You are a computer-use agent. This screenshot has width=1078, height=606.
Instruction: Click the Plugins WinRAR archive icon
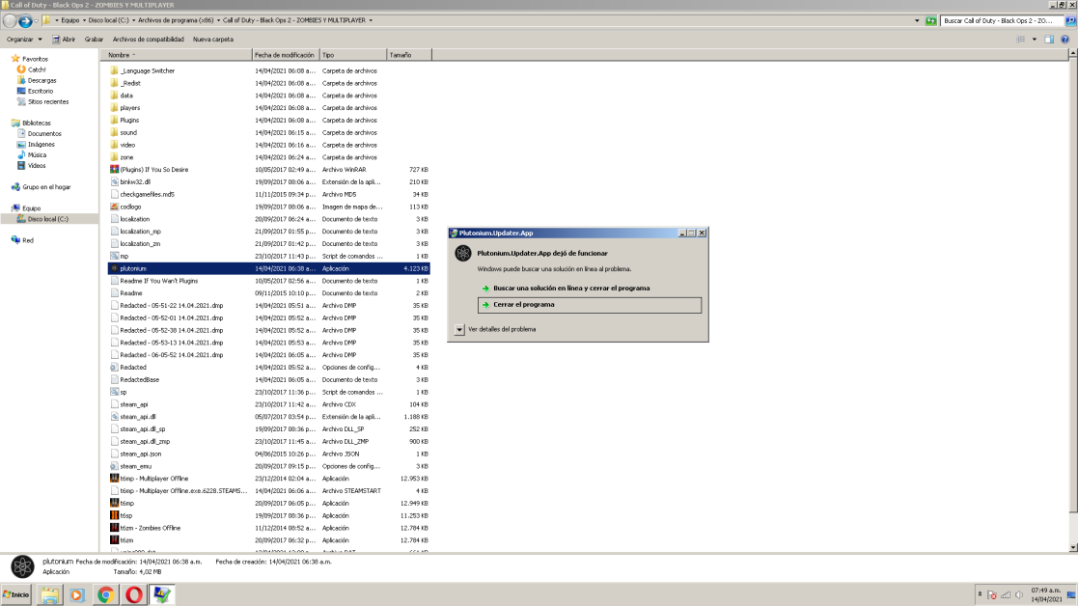click(x=114, y=169)
